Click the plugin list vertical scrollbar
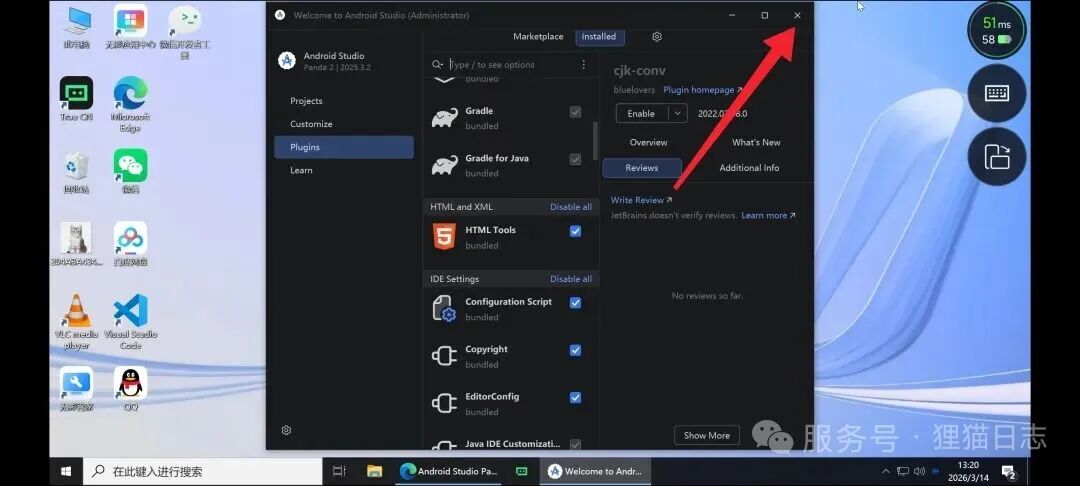1080x486 pixels. click(595, 141)
